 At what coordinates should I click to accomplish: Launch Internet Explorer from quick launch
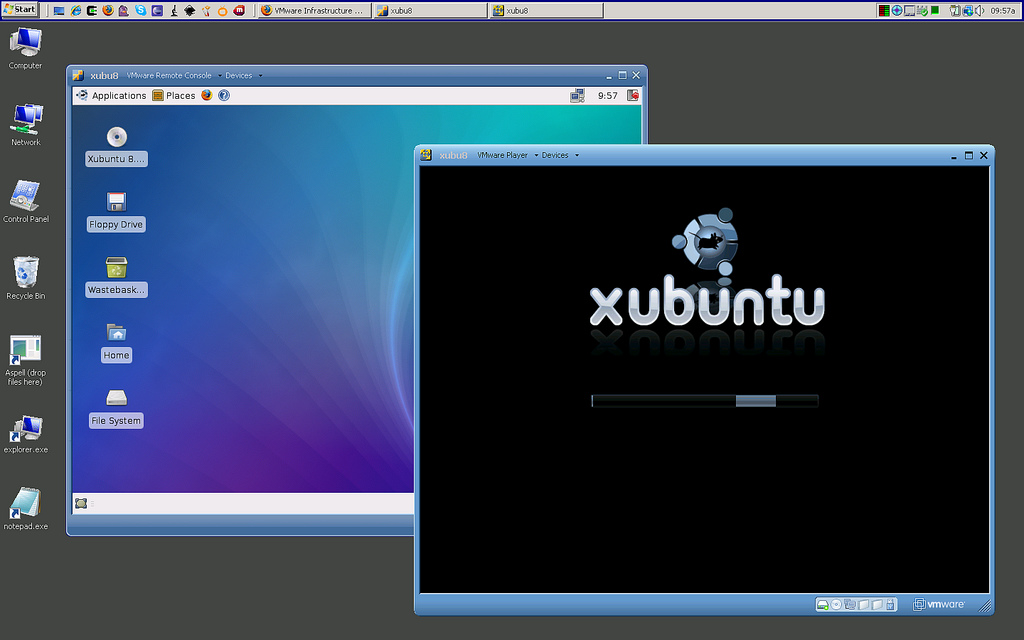tap(76, 10)
